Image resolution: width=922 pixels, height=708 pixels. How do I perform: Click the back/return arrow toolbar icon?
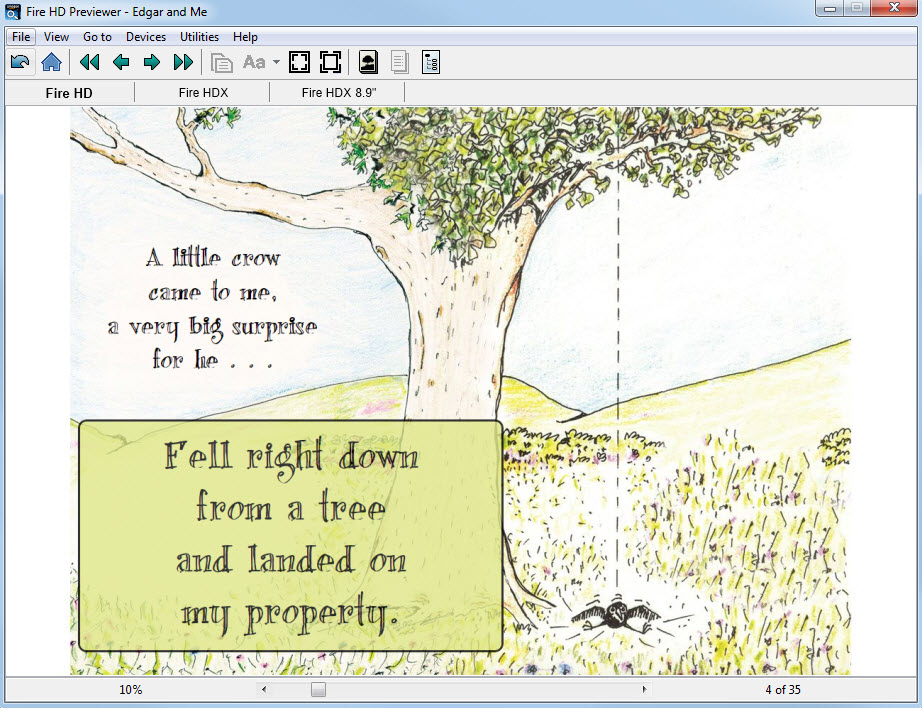(x=20, y=62)
